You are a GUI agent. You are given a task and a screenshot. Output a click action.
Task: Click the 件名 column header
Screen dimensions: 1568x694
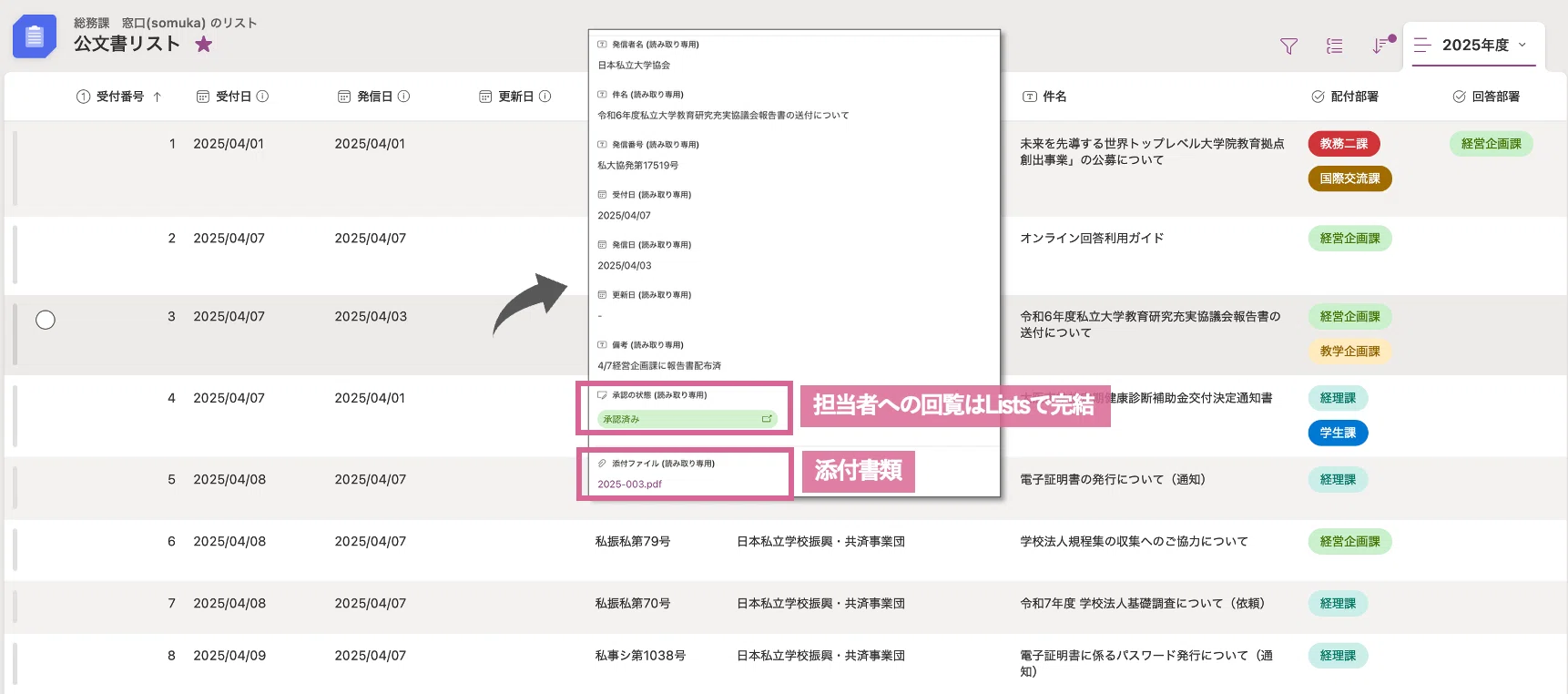pyautogui.click(x=1044, y=97)
